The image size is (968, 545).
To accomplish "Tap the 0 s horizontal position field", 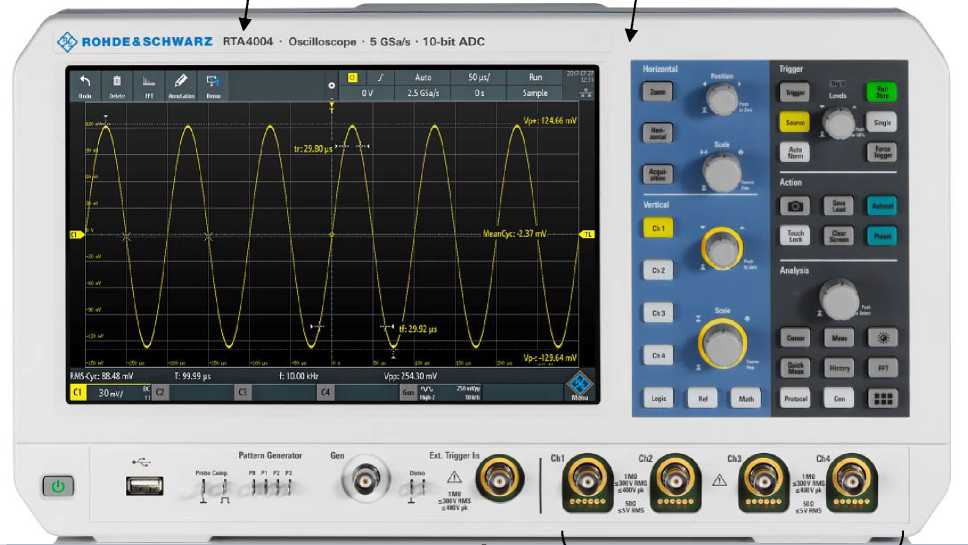I will [479, 93].
